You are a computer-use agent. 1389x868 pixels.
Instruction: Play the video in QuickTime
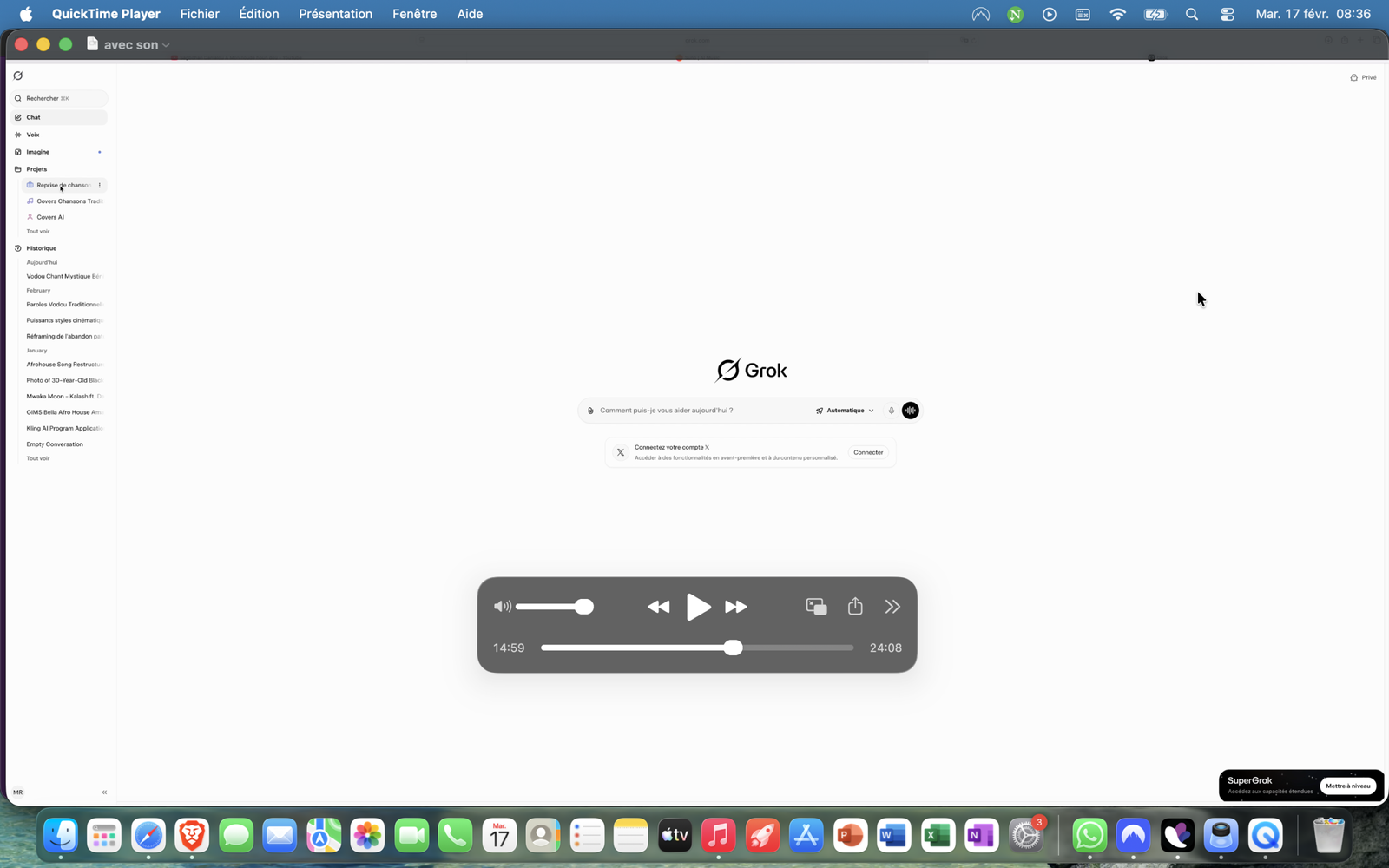(698, 607)
